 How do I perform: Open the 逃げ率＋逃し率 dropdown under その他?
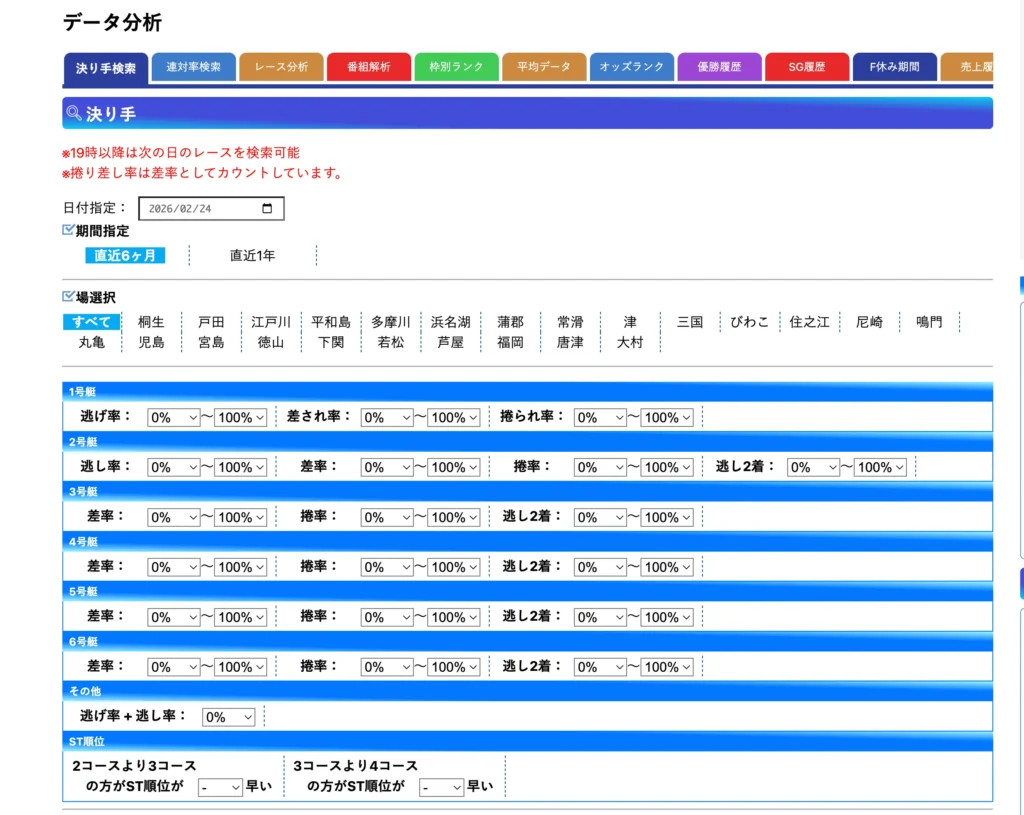(227, 716)
